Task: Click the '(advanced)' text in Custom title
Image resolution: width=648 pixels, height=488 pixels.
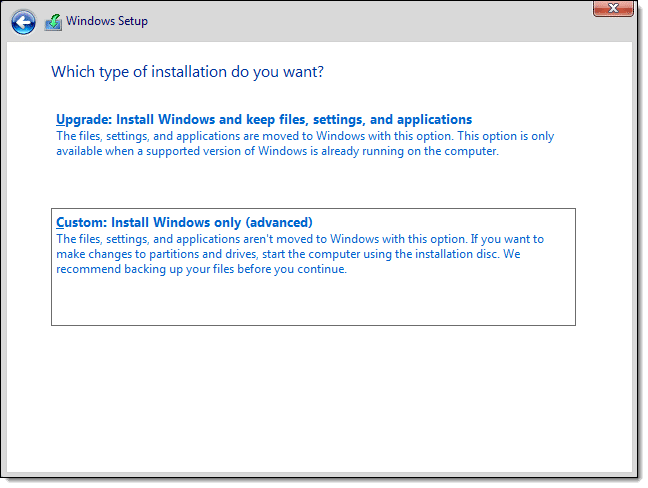Action: tap(280, 222)
